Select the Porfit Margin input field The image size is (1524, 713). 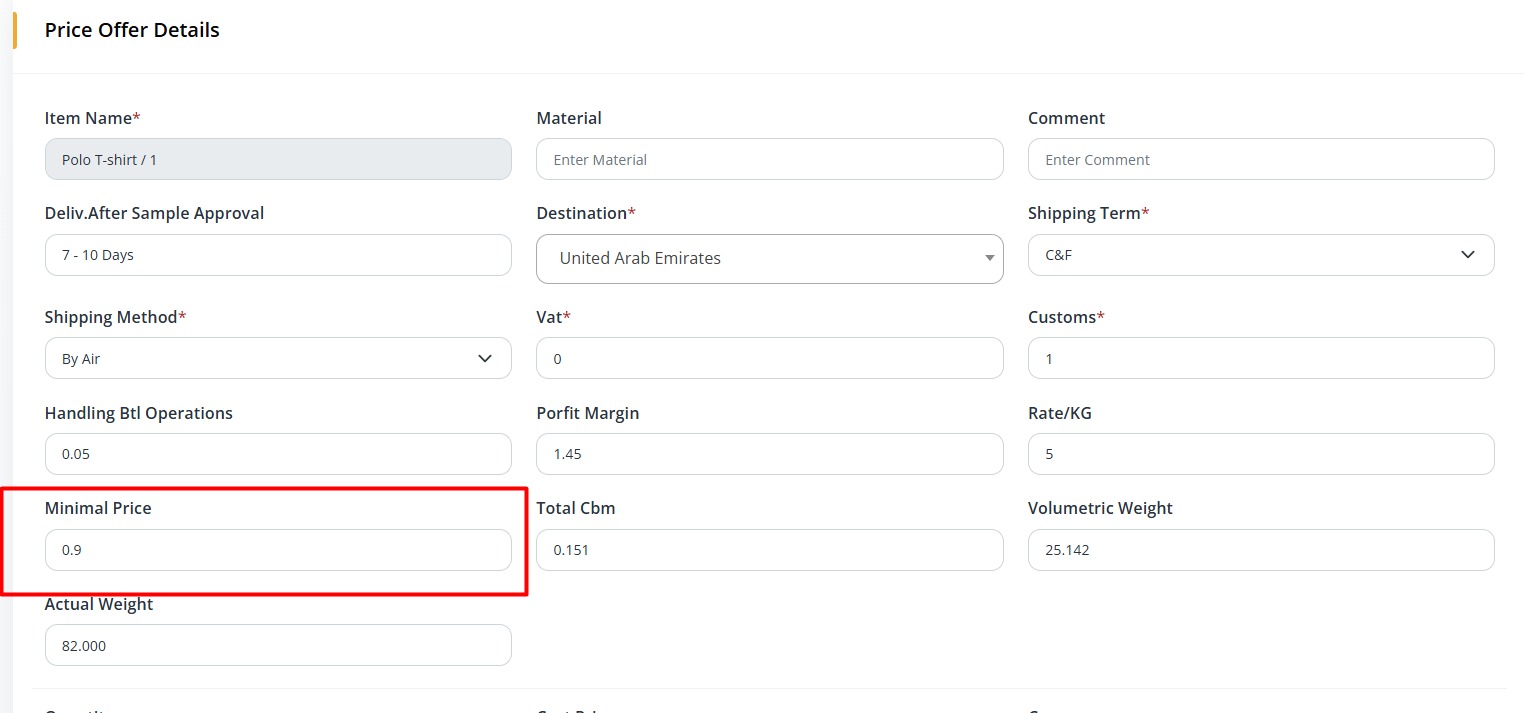(x=769, y=454)
